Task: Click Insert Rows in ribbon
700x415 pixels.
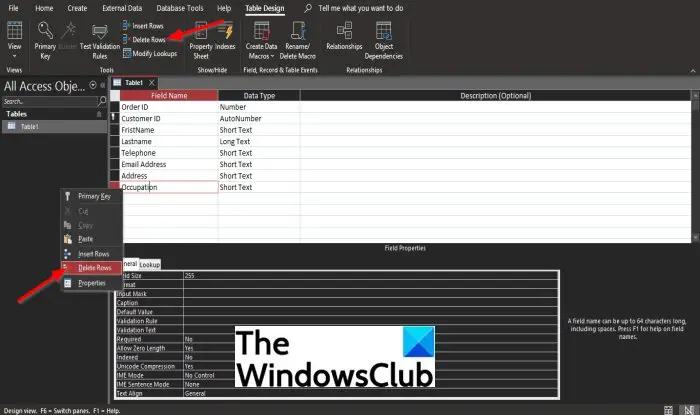Action: [x=143, y=26]
